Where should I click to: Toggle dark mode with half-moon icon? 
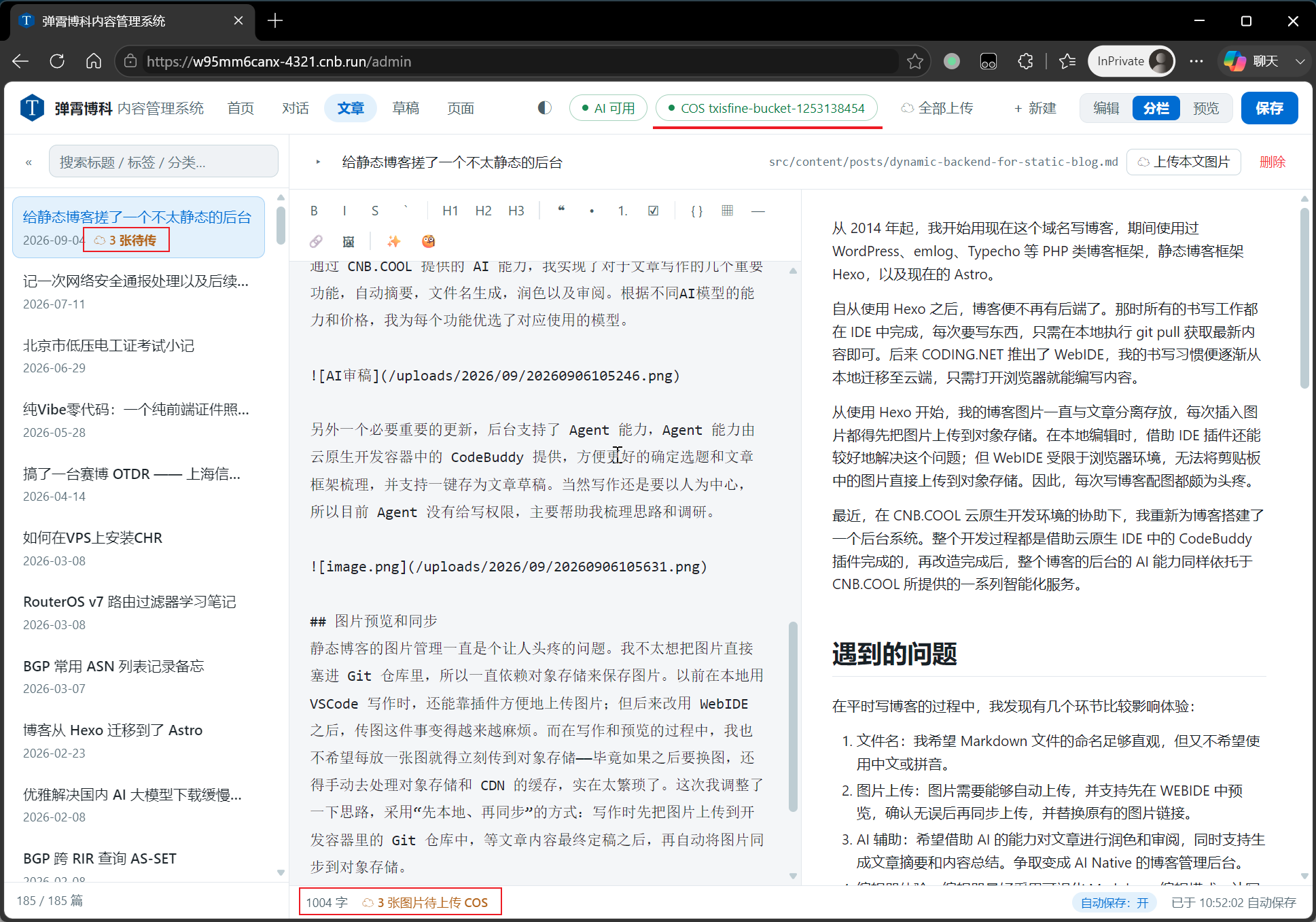click(x=544, y=108)
